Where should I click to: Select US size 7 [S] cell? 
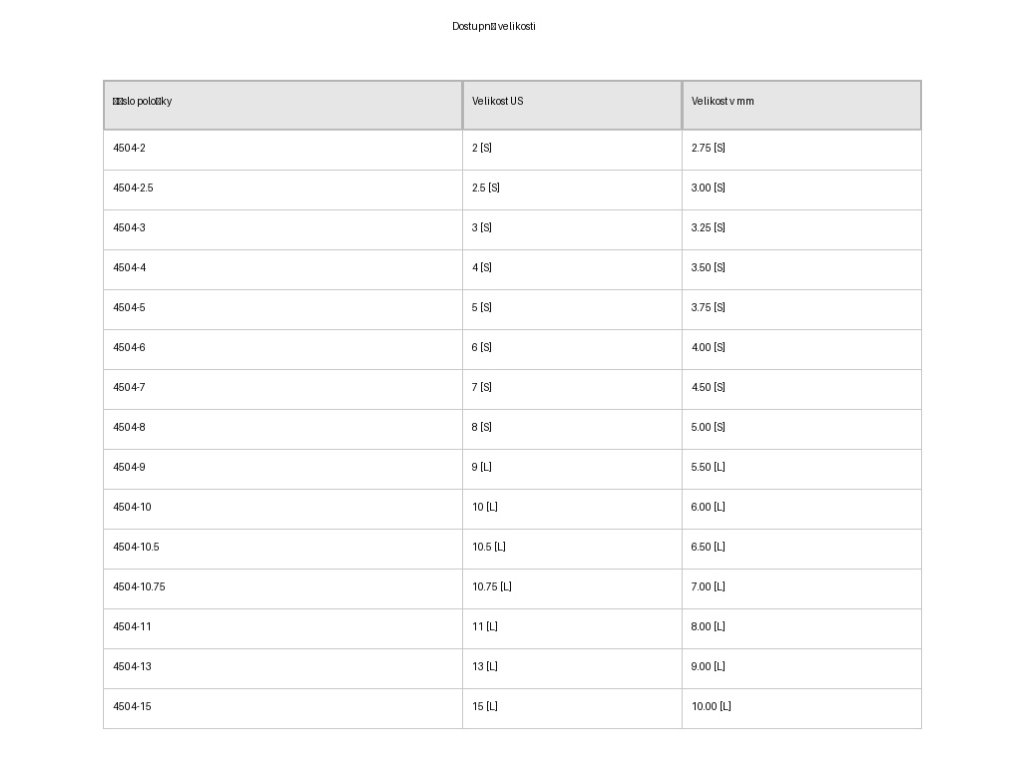482,388
